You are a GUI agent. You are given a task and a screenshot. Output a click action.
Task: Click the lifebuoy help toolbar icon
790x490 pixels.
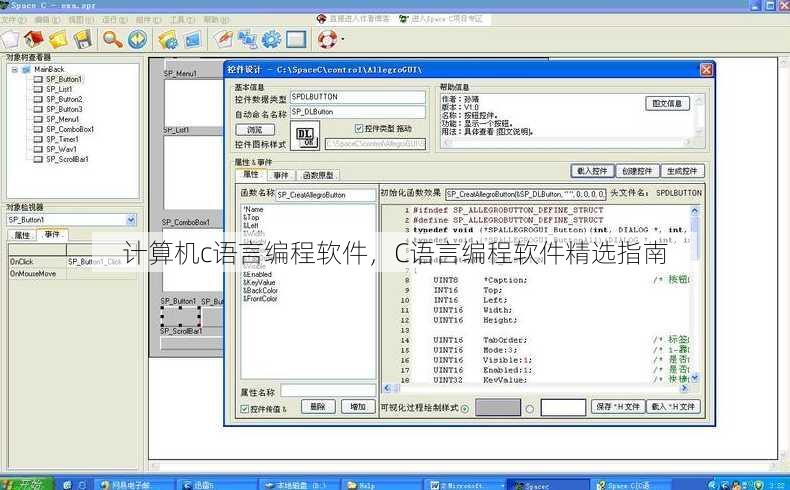pyautogui.click(x=327, y=39)
